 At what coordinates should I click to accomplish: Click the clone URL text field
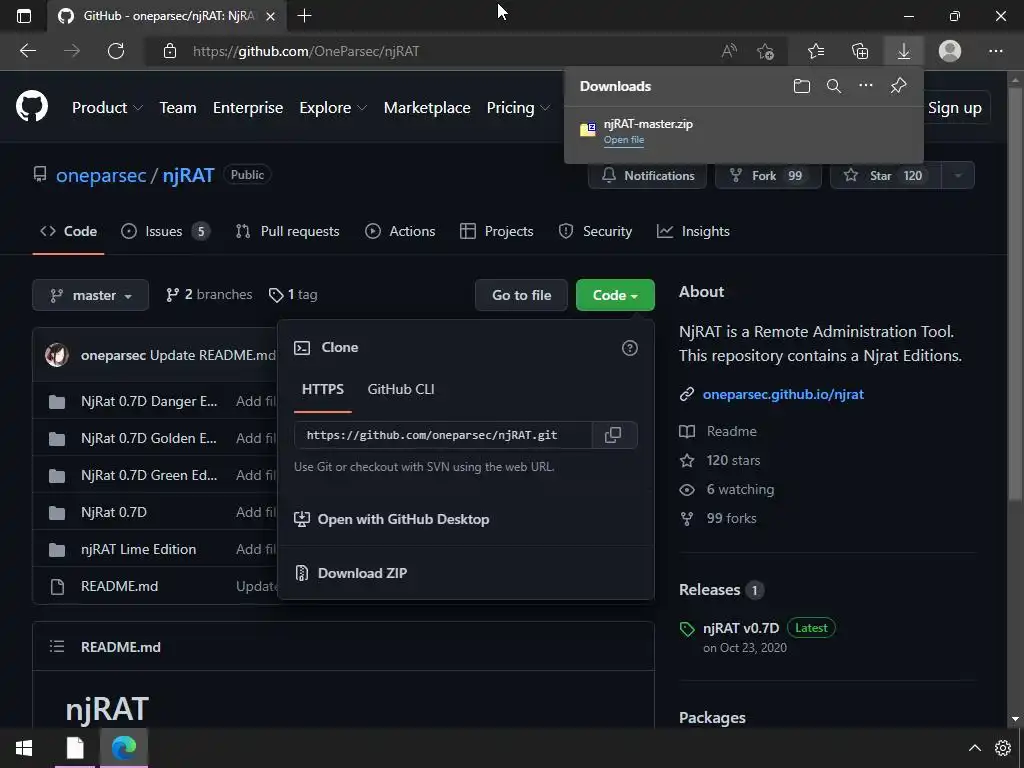point(443,435)
